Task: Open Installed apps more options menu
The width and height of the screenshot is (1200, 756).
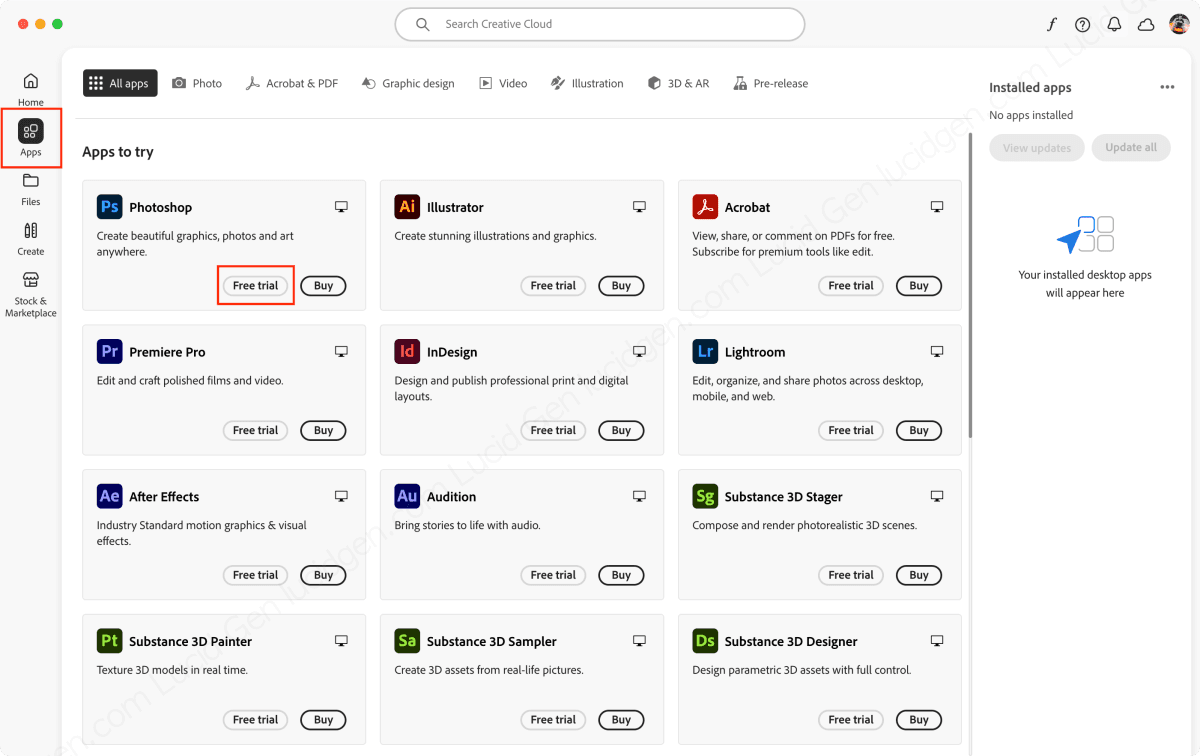Action: point(1167,88)
